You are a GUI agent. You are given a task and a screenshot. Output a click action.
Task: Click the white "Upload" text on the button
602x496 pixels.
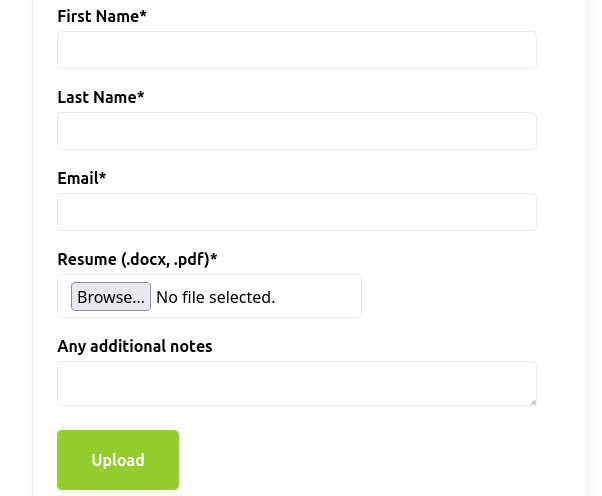118,460
